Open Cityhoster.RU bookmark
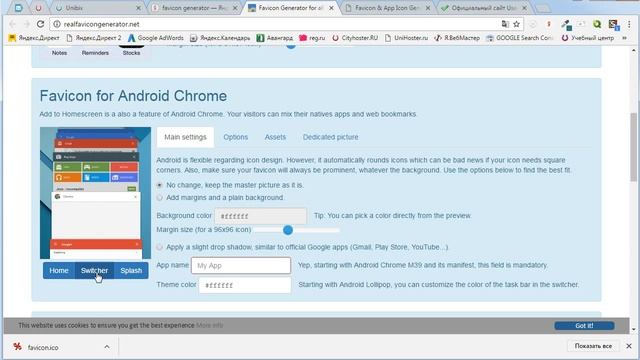The height and width of the screenshot is (360, 640). (x=354, y=38)
